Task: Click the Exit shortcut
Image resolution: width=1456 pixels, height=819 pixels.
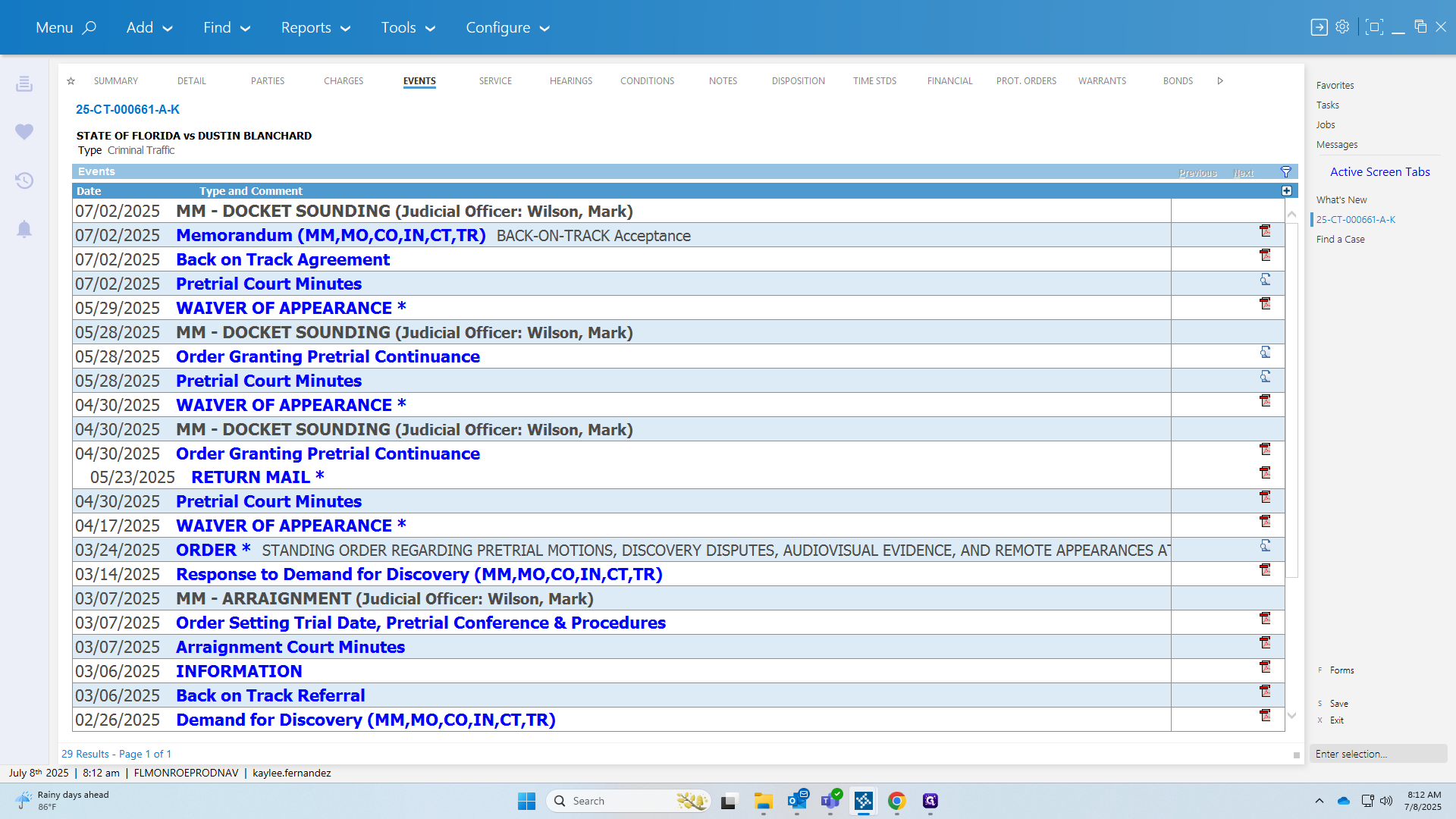Action: pyautogui.click(x=1336, y=720)
